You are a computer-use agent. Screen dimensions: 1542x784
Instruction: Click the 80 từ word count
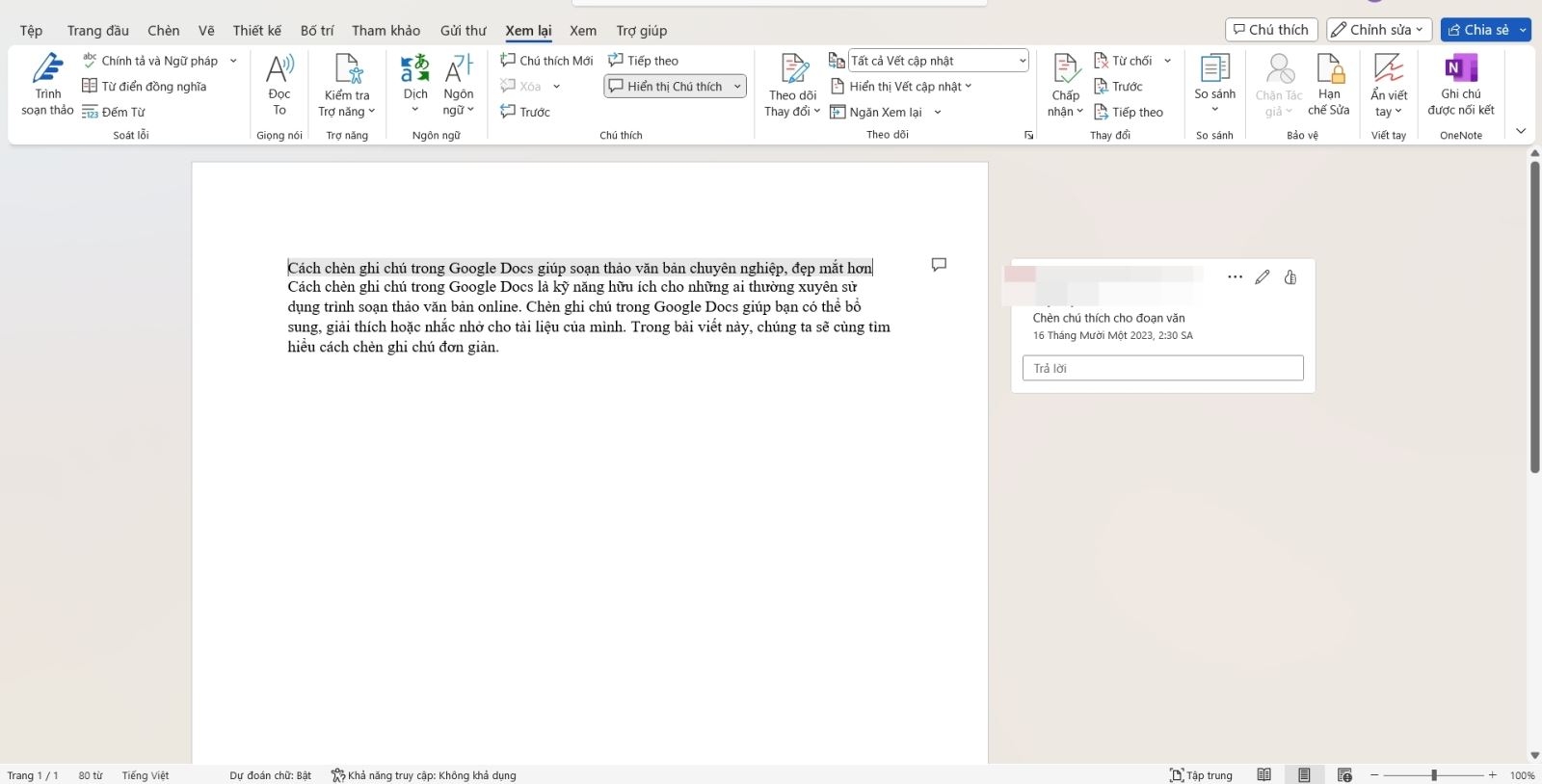[91, 775]
